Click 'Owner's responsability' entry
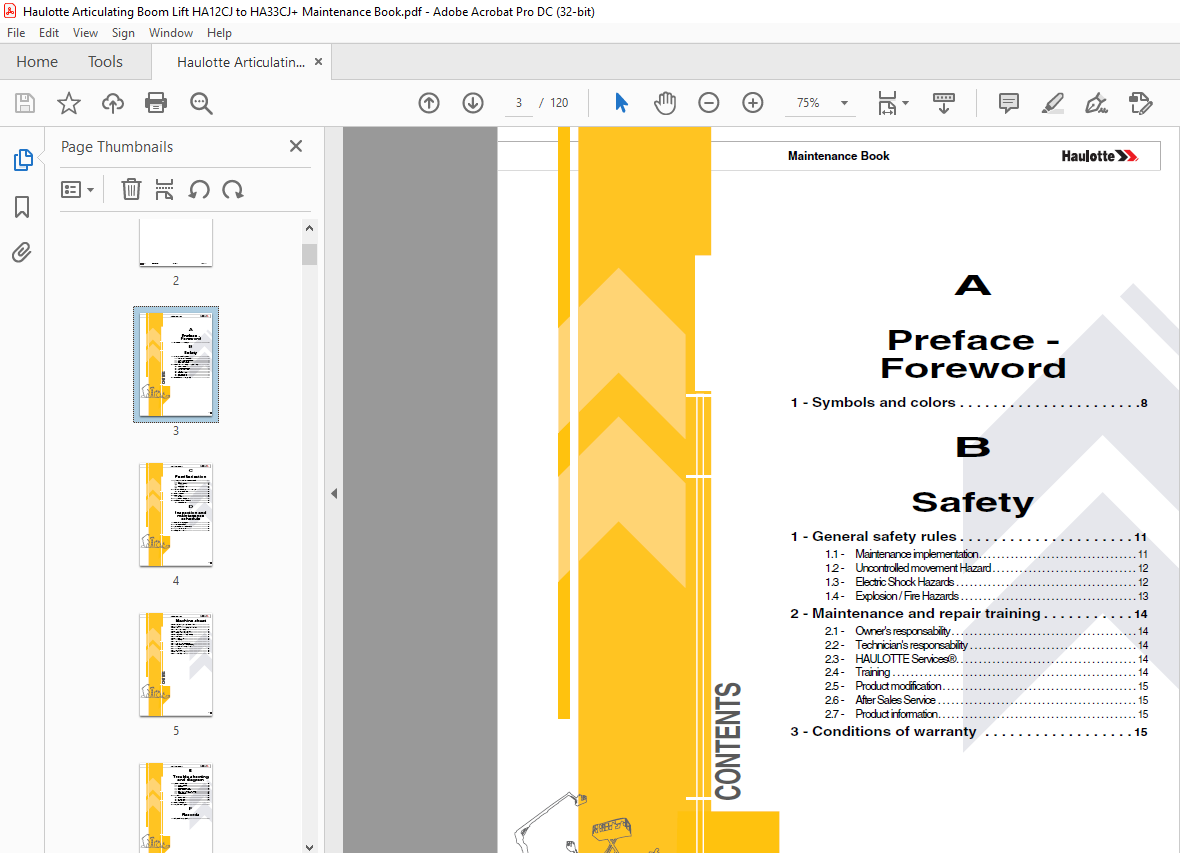 coord(902,631)
